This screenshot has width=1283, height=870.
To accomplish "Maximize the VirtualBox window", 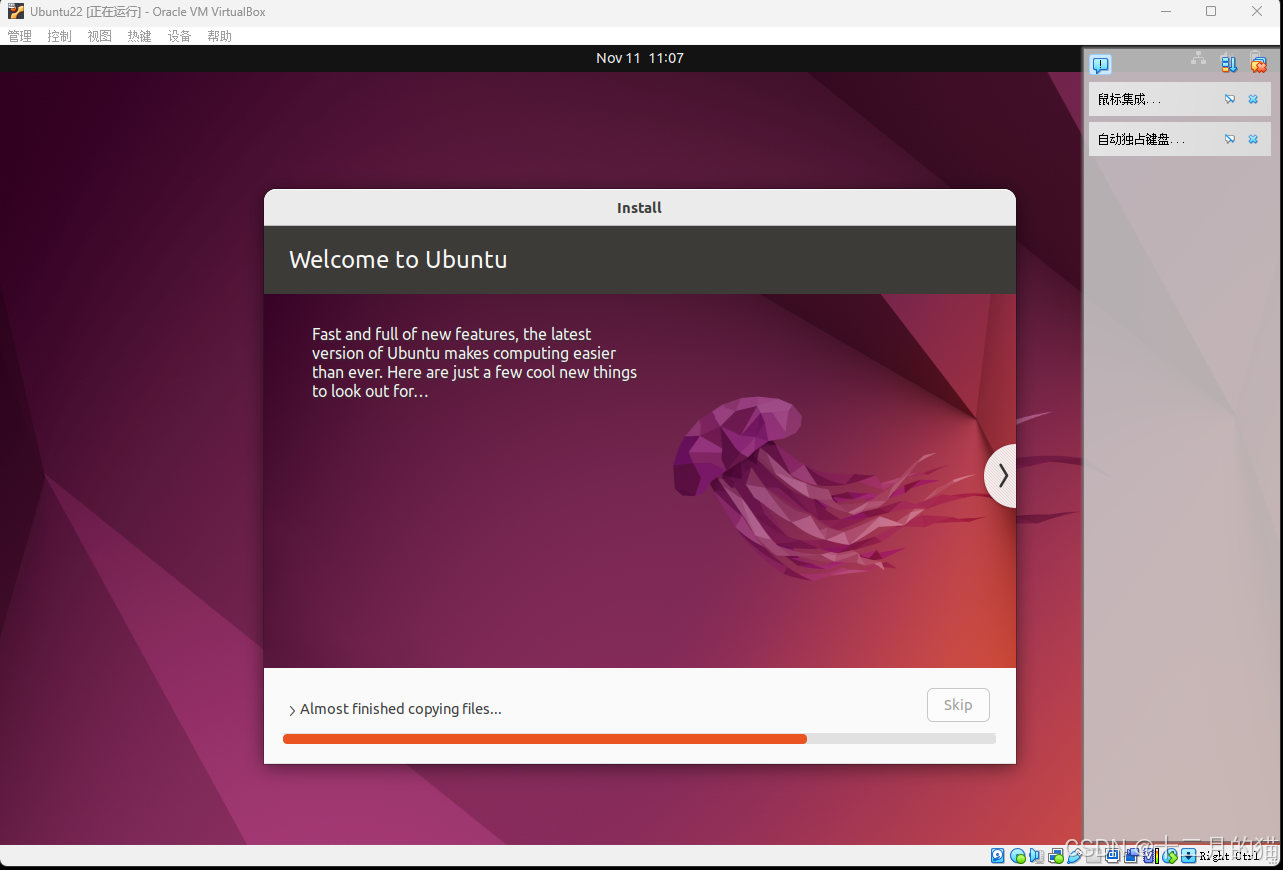I will (1211, 12).
